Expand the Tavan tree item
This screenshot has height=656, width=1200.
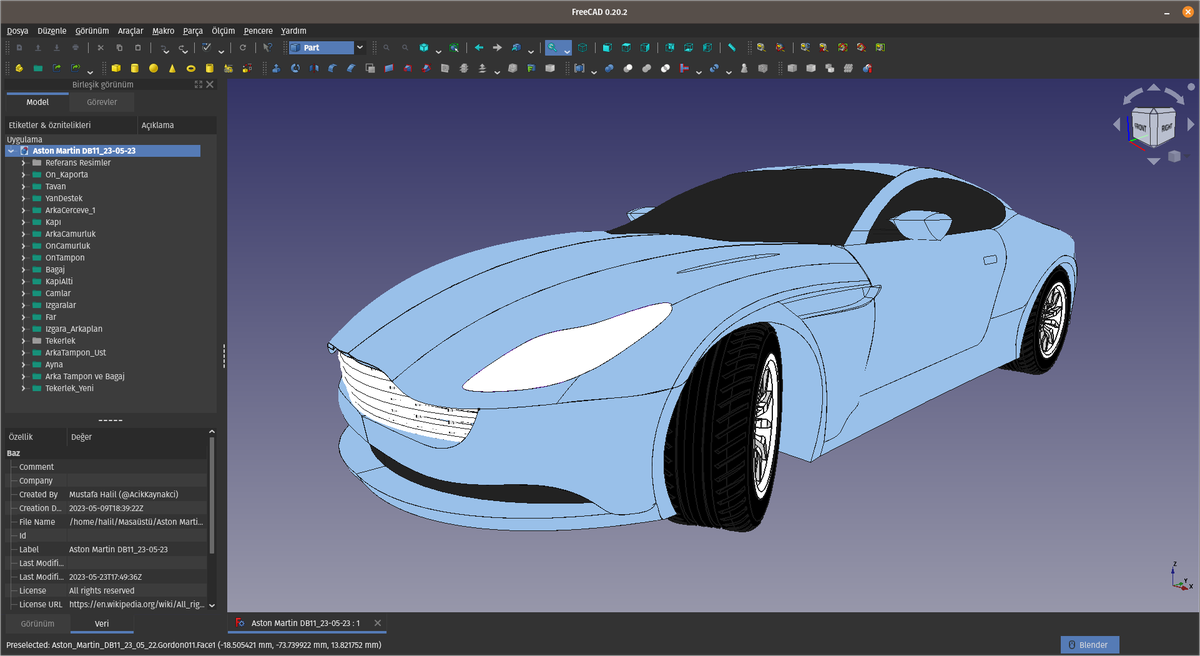[23, 186]
